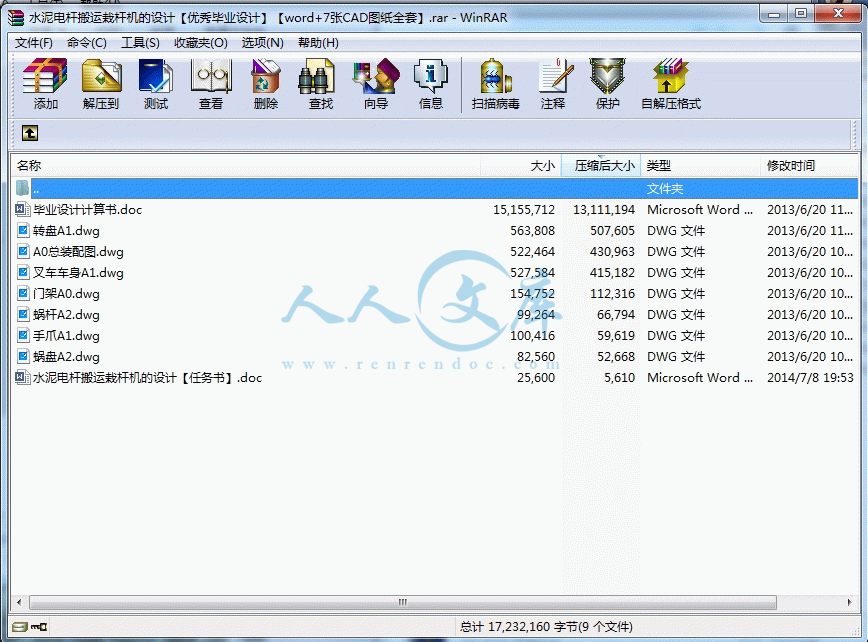
Task: Click the Info (信息) toolbar icon
Action: (431, 76)
